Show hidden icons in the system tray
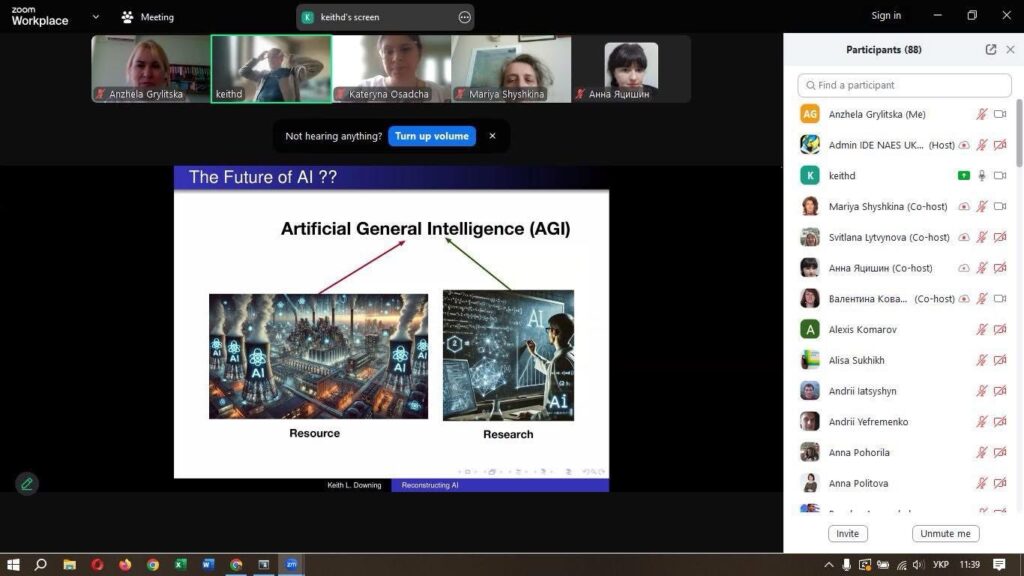1024x576 pixels. [x=828, y=565]
